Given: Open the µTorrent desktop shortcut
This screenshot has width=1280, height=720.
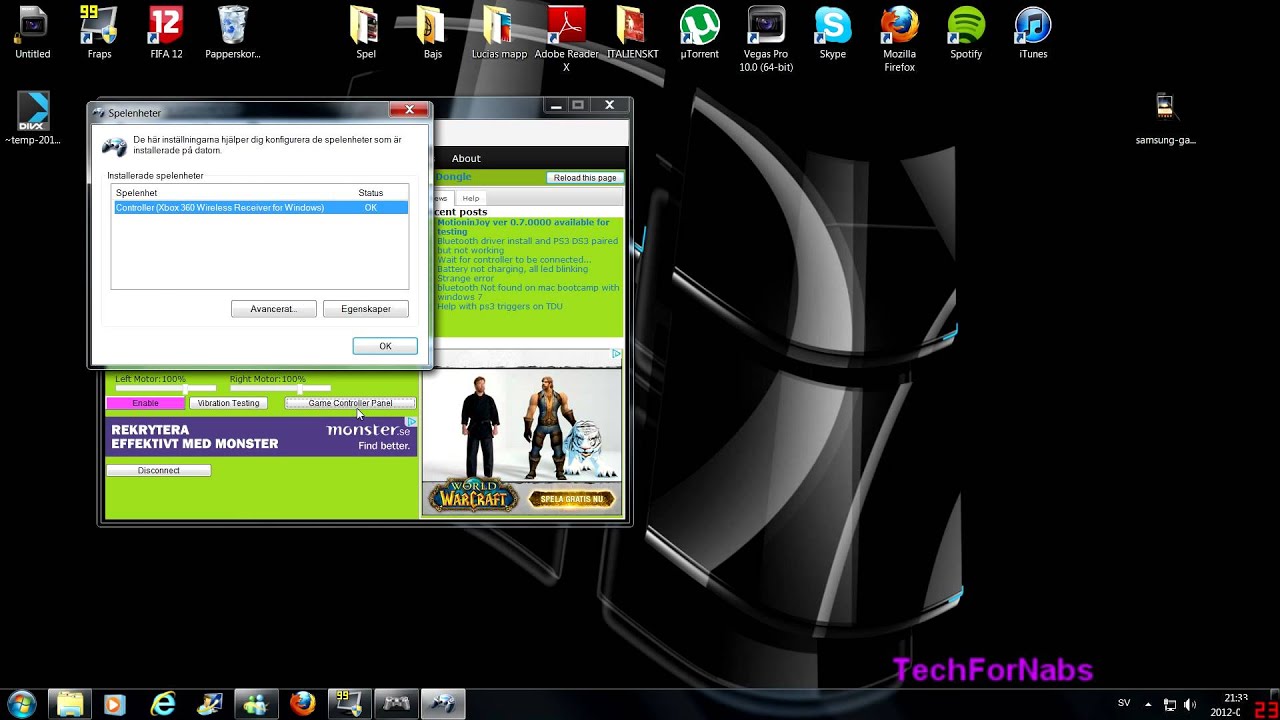Looking at the screenshot, I should tap(699, 30).
